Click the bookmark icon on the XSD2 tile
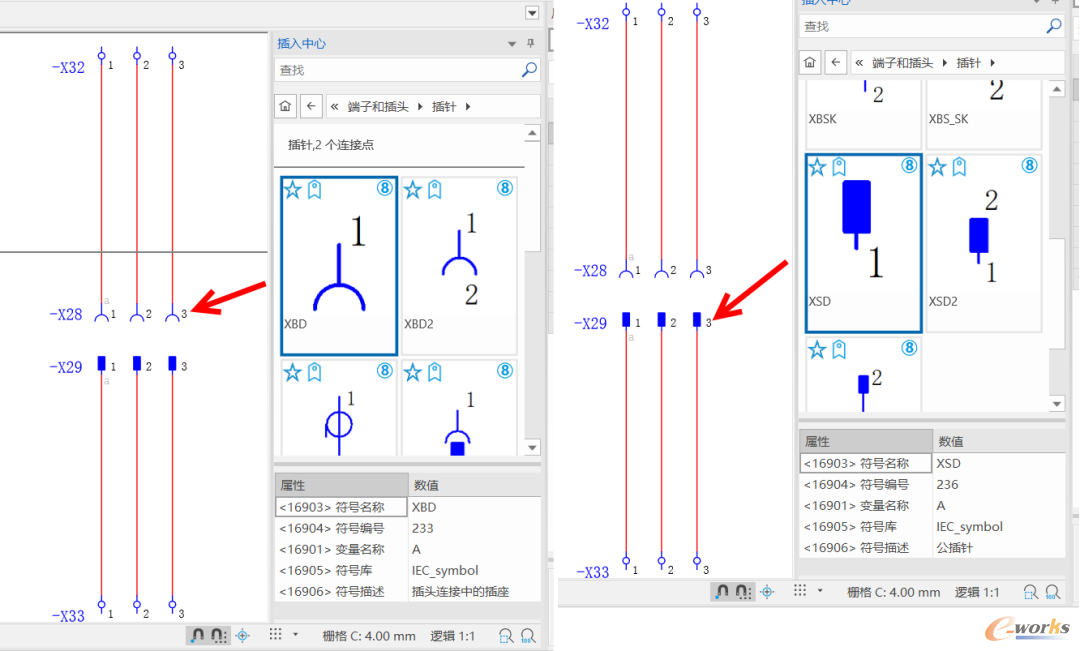The width and height of the screenshot is (1080, 651). [x=959, y=167]
